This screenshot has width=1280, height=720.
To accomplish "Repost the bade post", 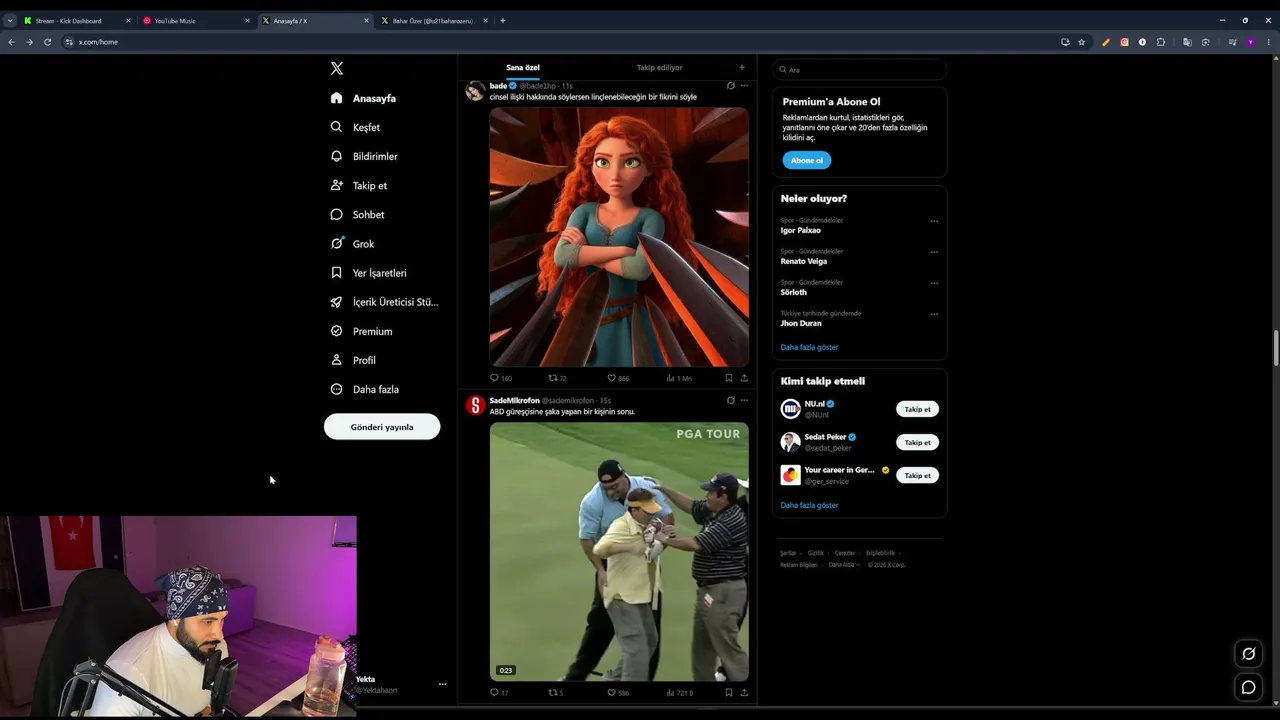I will [557, 378].
